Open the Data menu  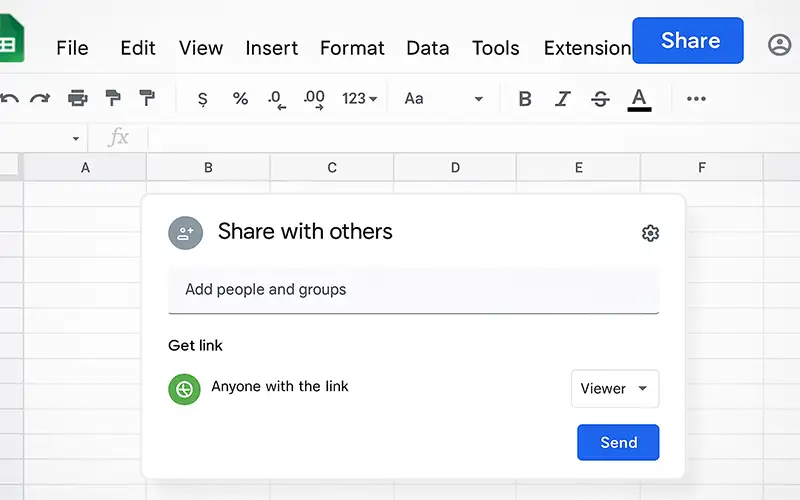pyautogui.click(x=427, y=48)
